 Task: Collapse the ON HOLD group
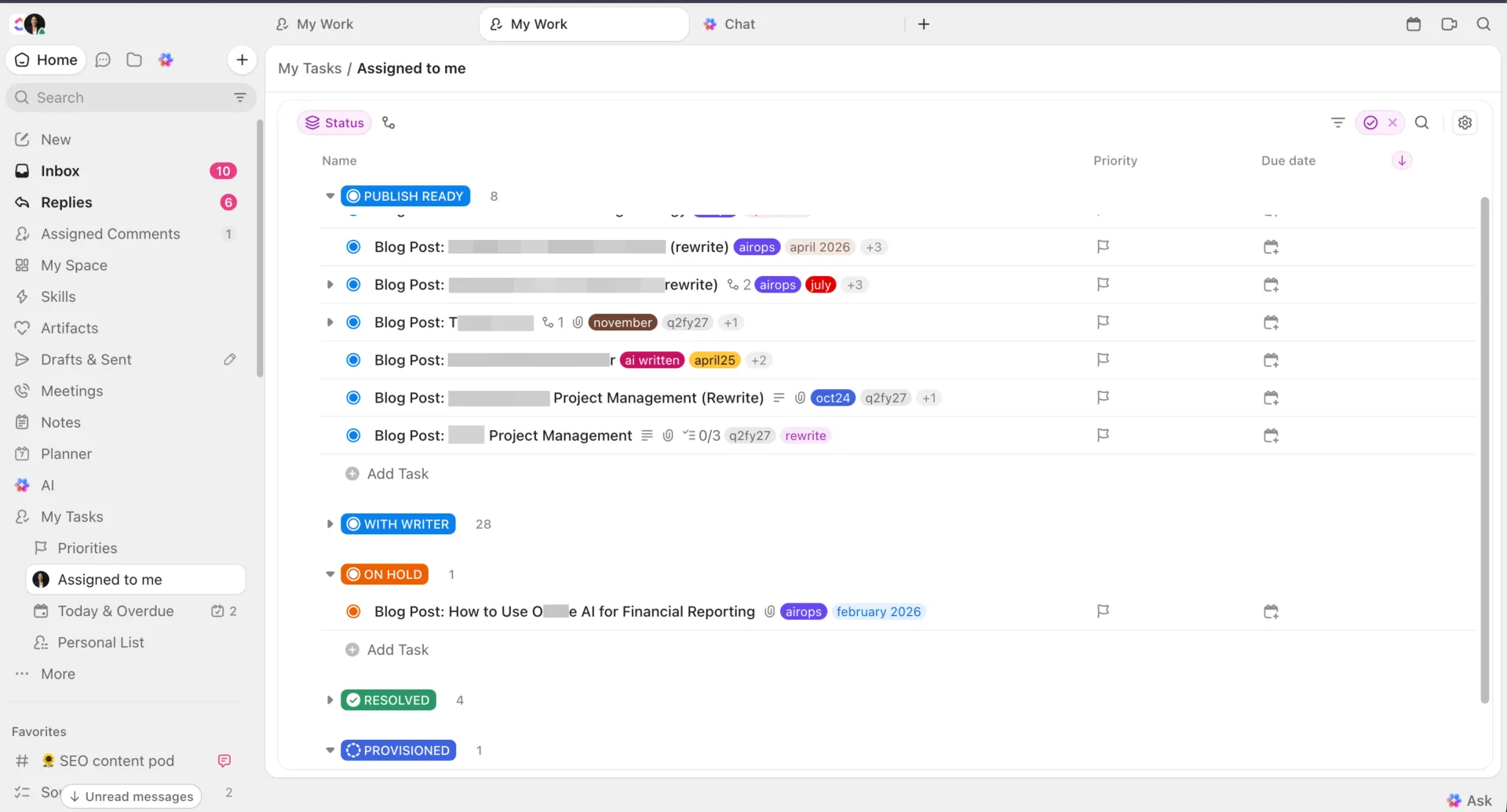tap(330, 574)
